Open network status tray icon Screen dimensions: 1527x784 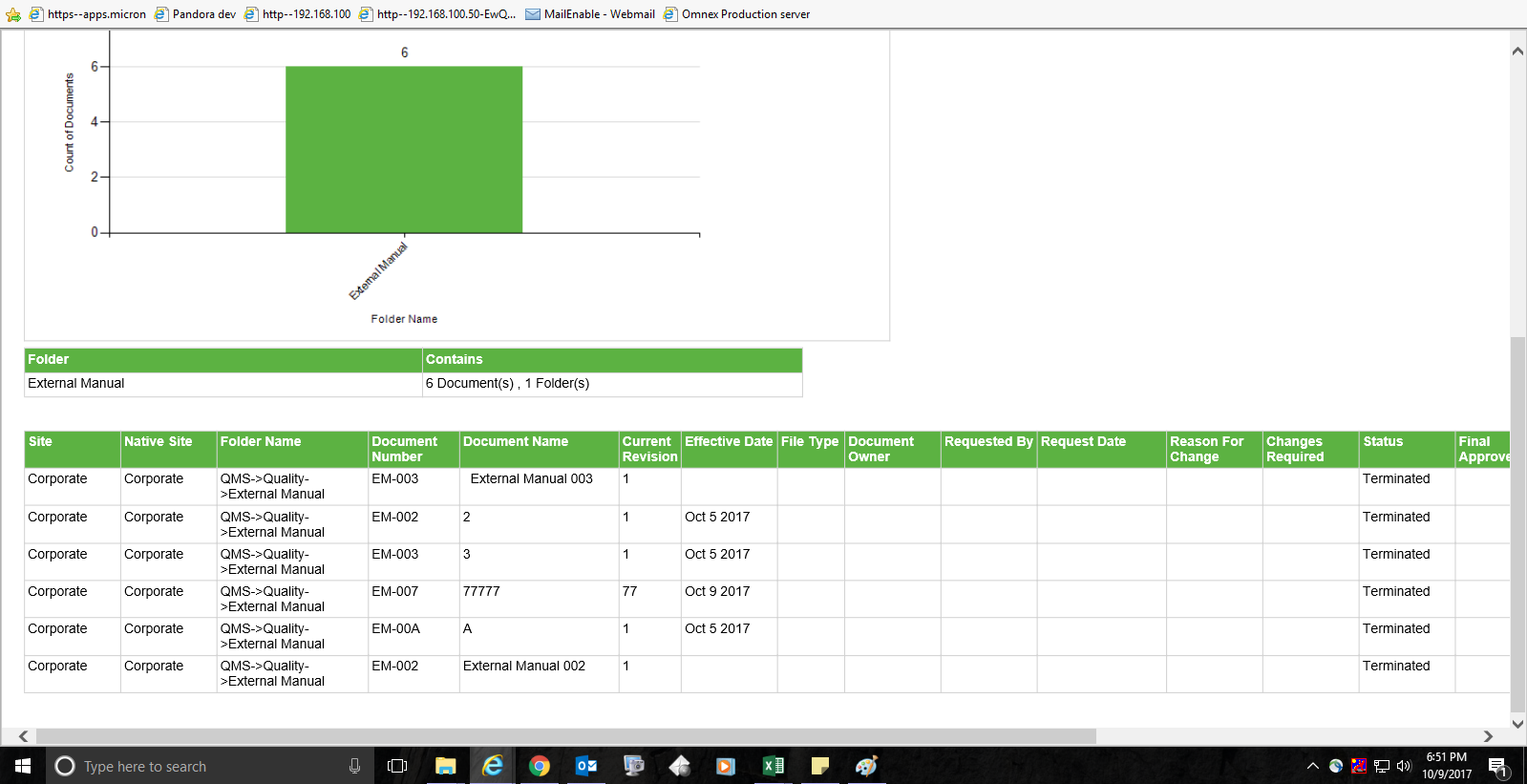coord(1382,766)
